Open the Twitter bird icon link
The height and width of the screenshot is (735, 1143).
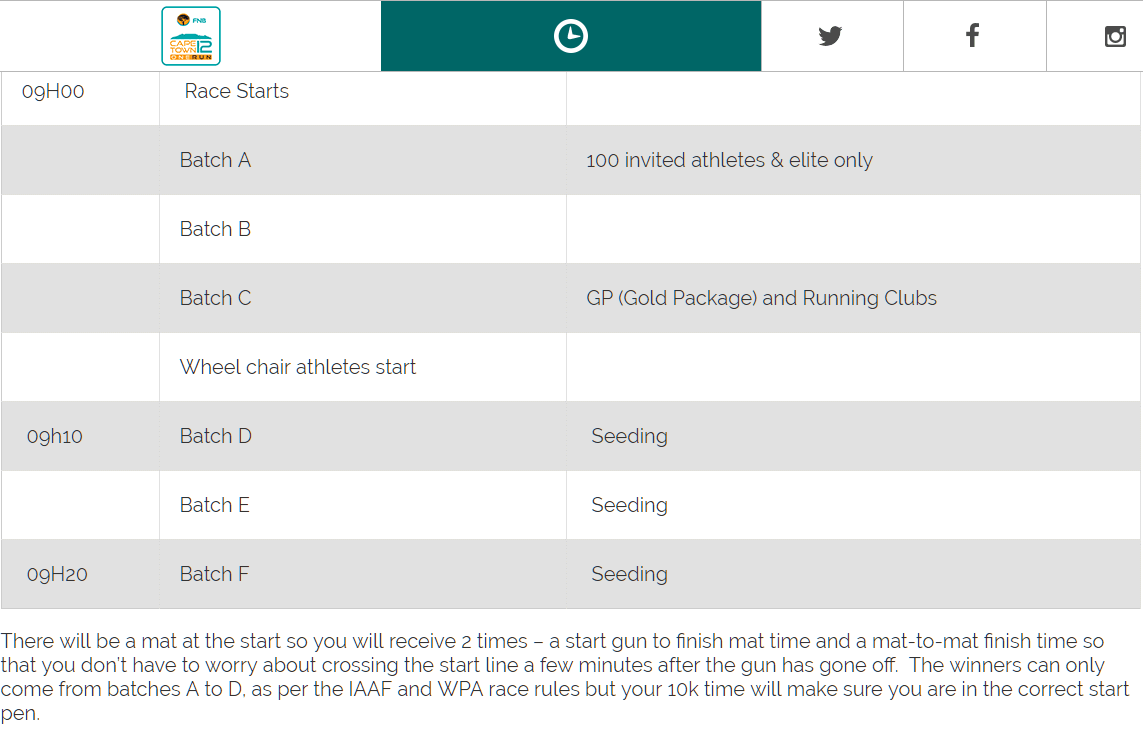click(830, 36)
